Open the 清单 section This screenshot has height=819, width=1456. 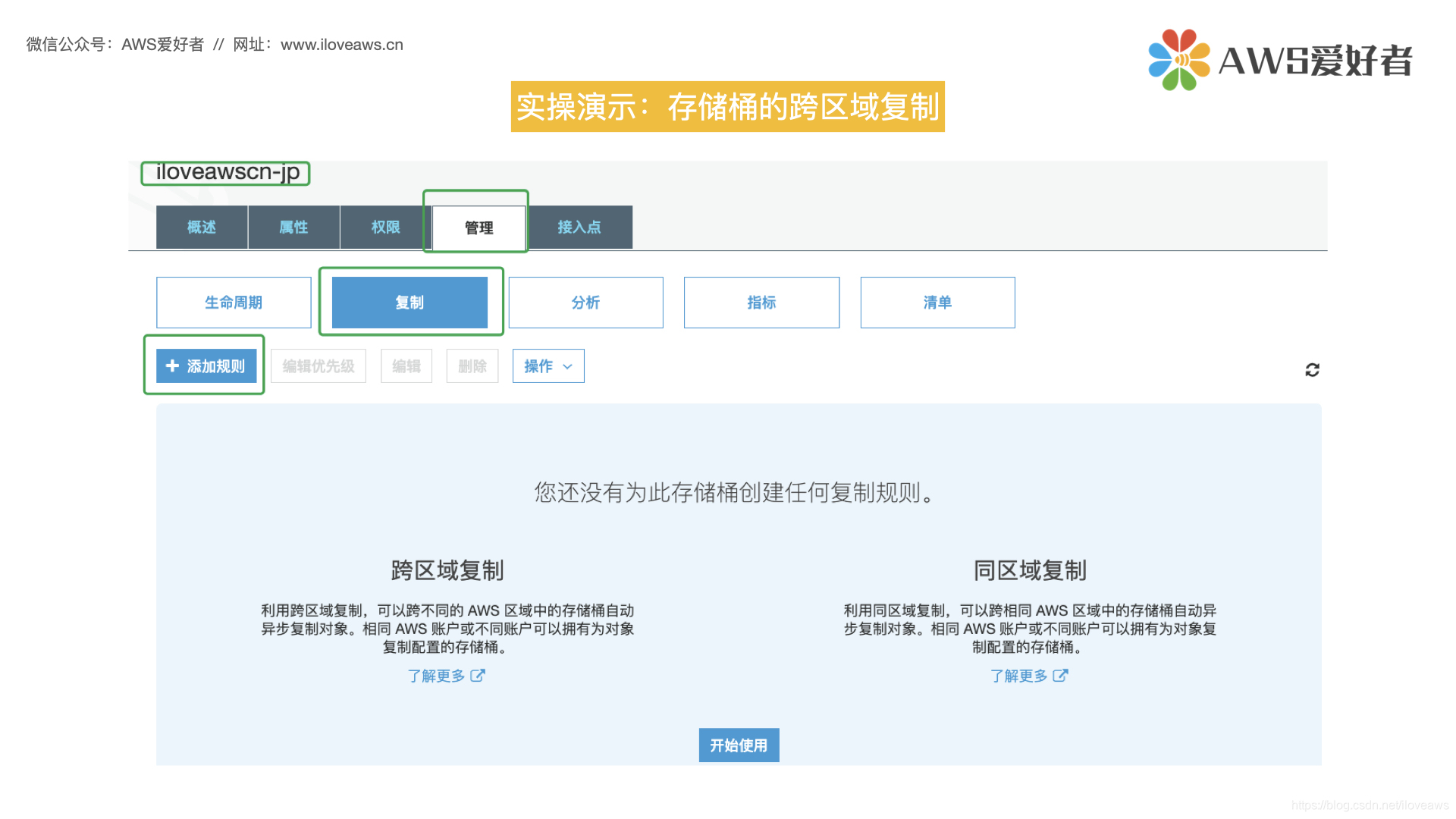937,302
